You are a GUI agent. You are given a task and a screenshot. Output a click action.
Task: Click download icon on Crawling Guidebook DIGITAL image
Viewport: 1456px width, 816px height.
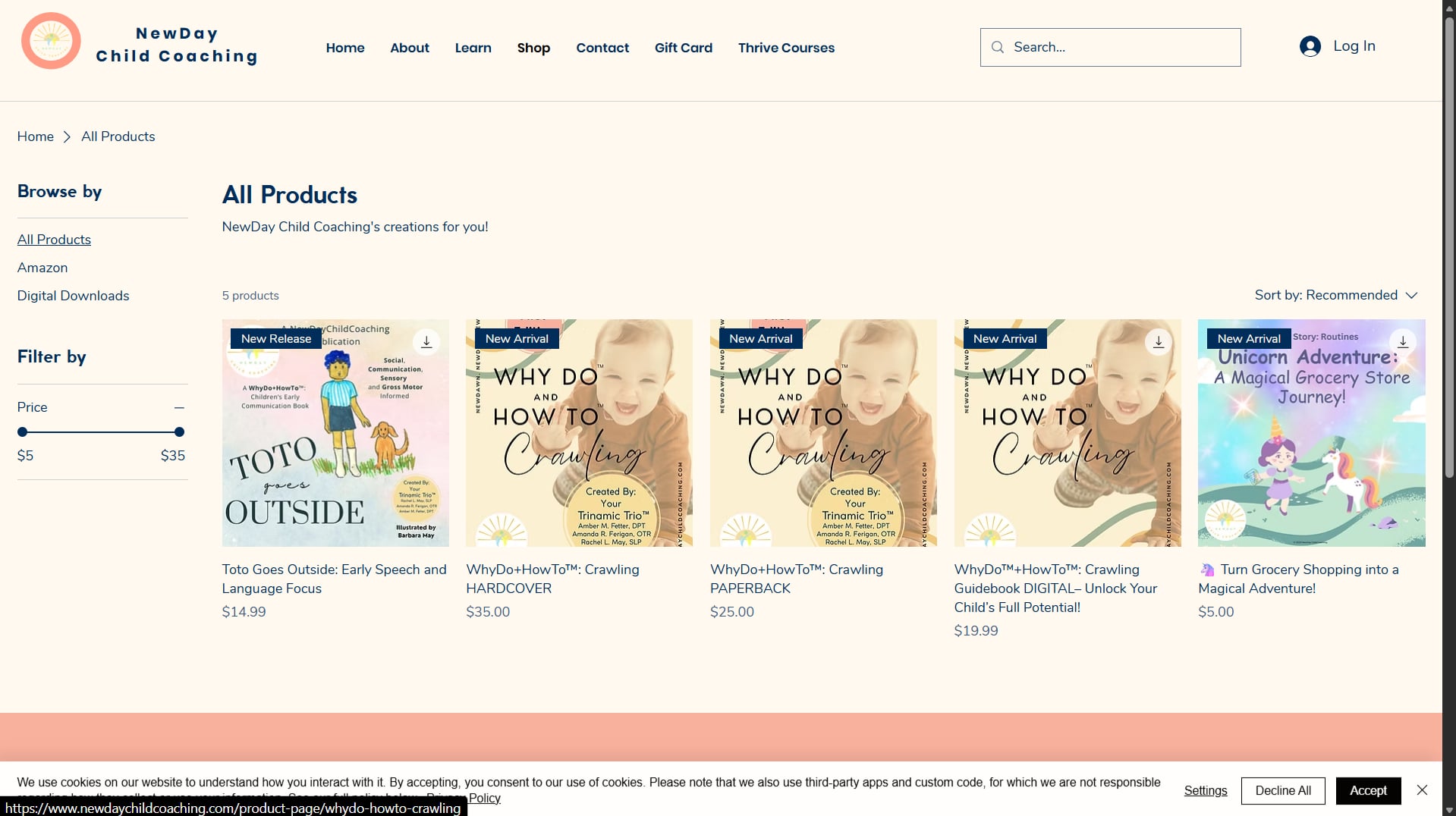pos(1158,342)
